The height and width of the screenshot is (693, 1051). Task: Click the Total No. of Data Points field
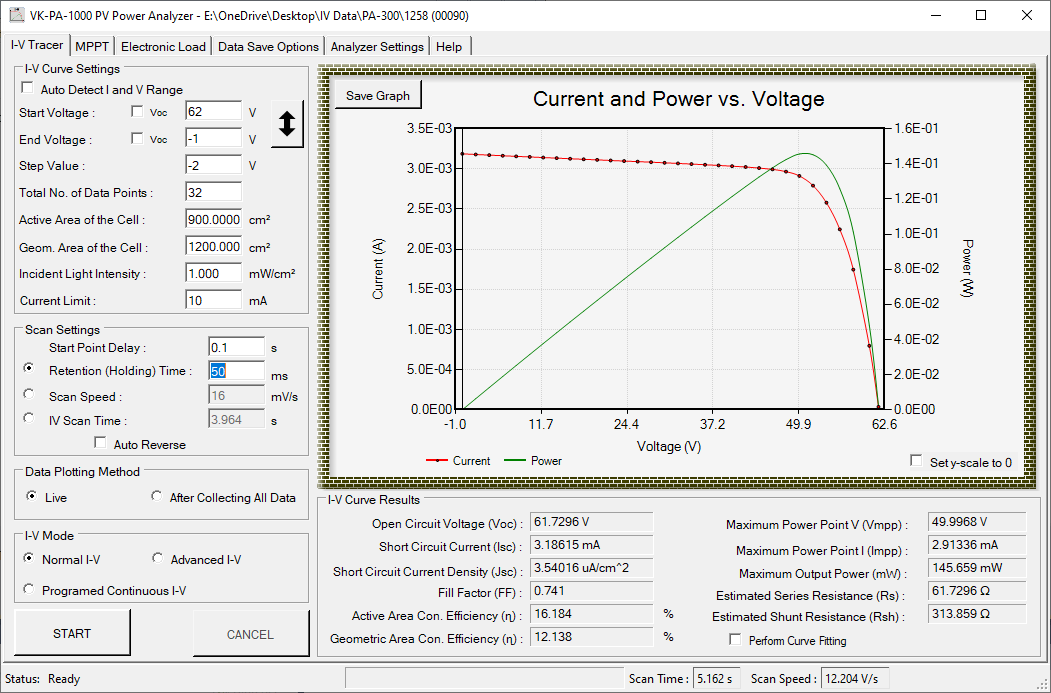(213, 192)
